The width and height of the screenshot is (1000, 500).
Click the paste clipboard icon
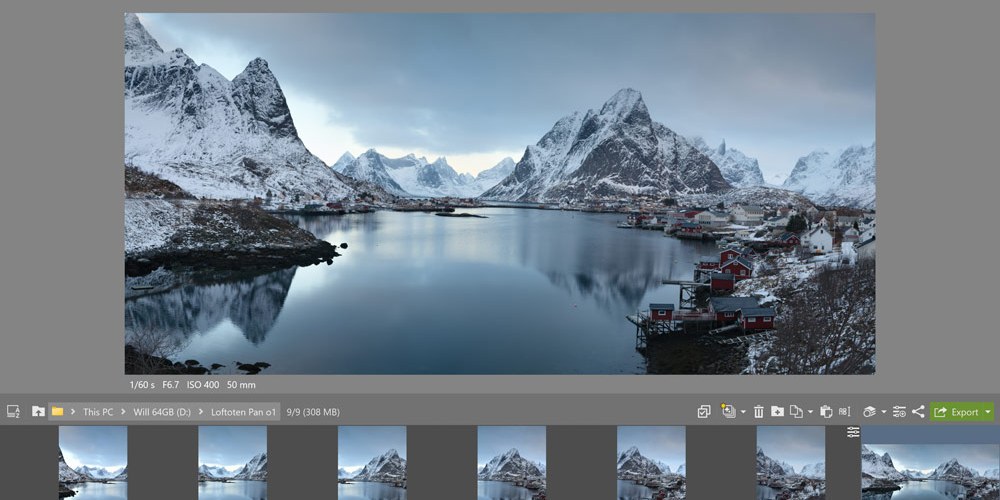click(826, 412)
